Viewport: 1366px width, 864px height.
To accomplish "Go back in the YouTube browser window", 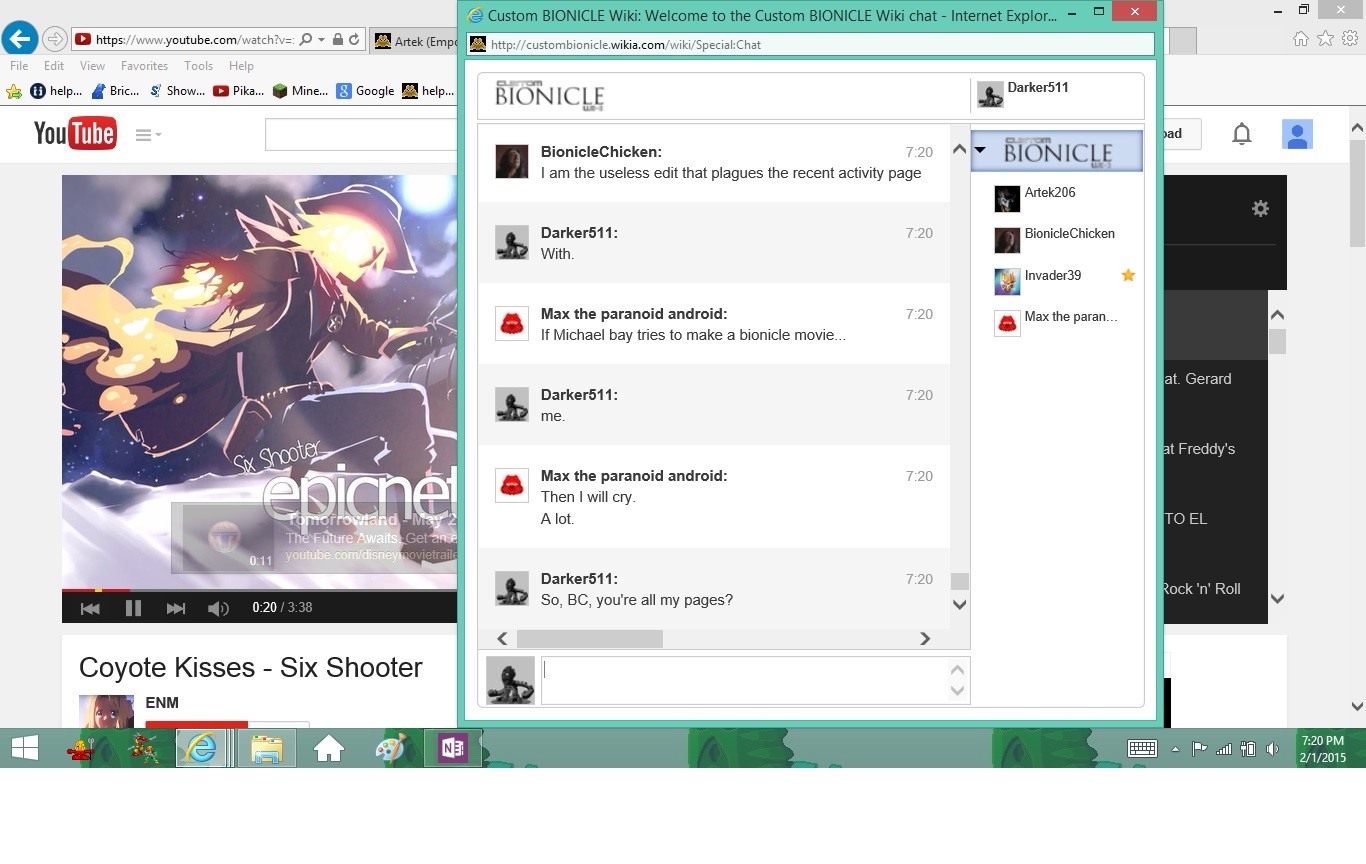I will 20,39.
